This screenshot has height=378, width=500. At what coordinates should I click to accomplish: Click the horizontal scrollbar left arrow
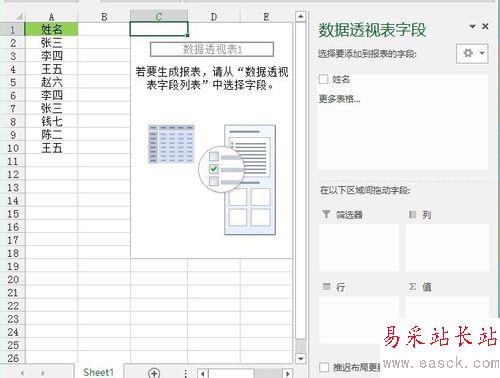click(x=203, y=373)
